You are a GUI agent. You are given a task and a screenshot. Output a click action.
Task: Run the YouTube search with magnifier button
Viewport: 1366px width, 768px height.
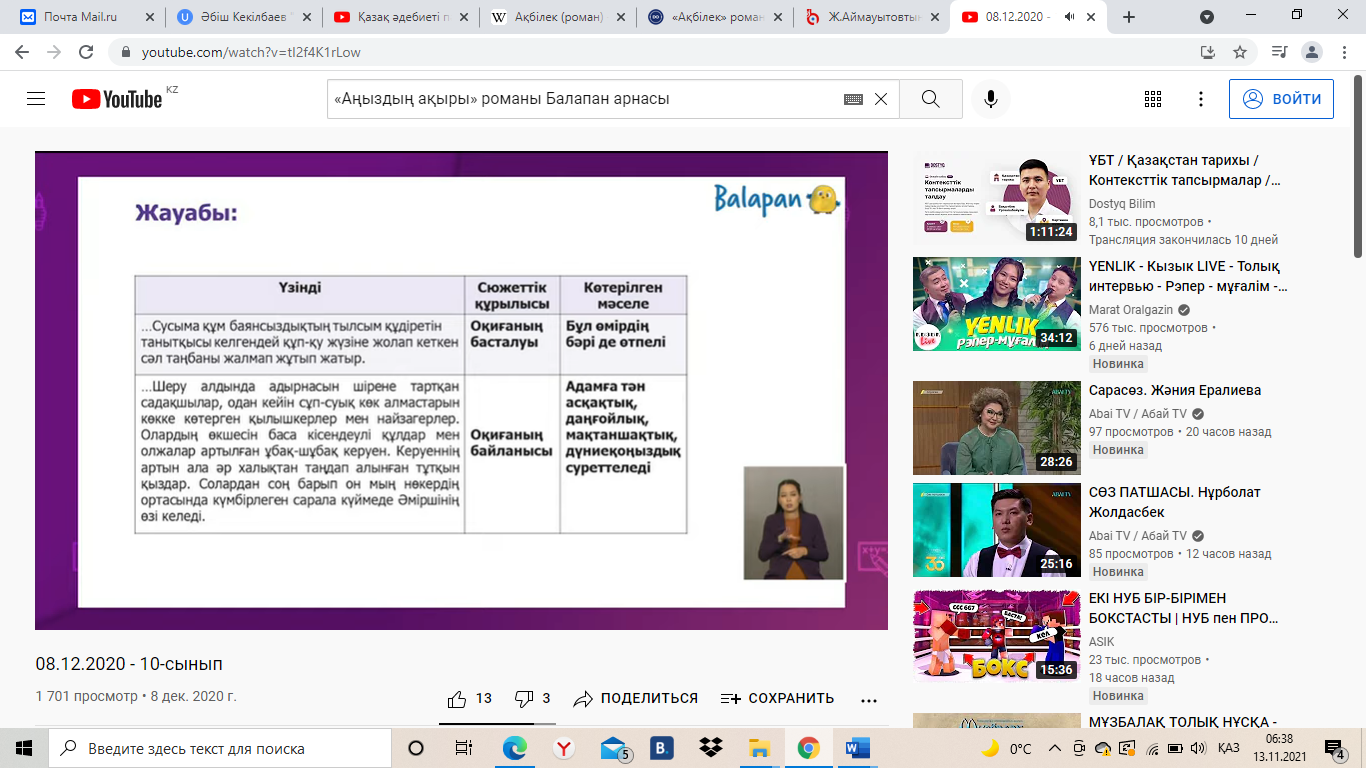click(x=931, y=99)
